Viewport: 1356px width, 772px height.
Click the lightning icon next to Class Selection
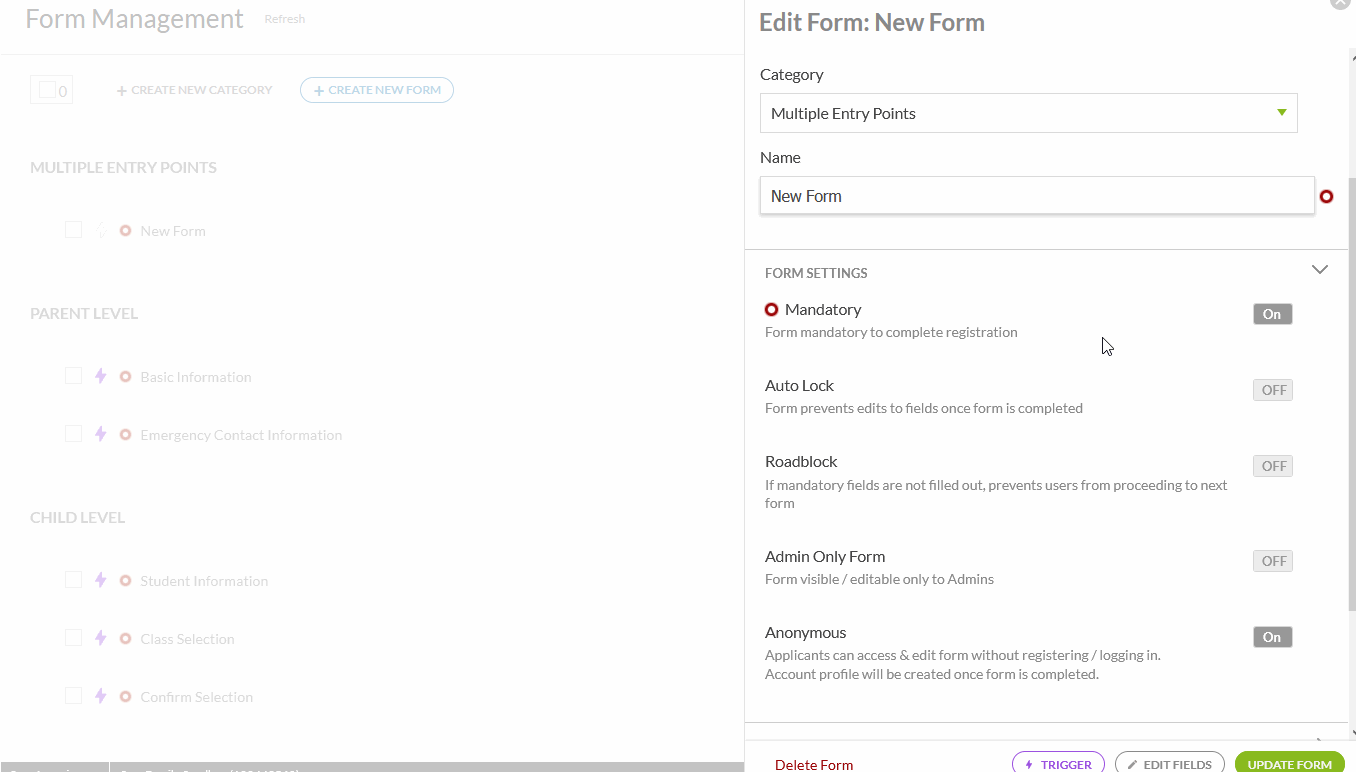pyautogui.click(x=100, y=639)
